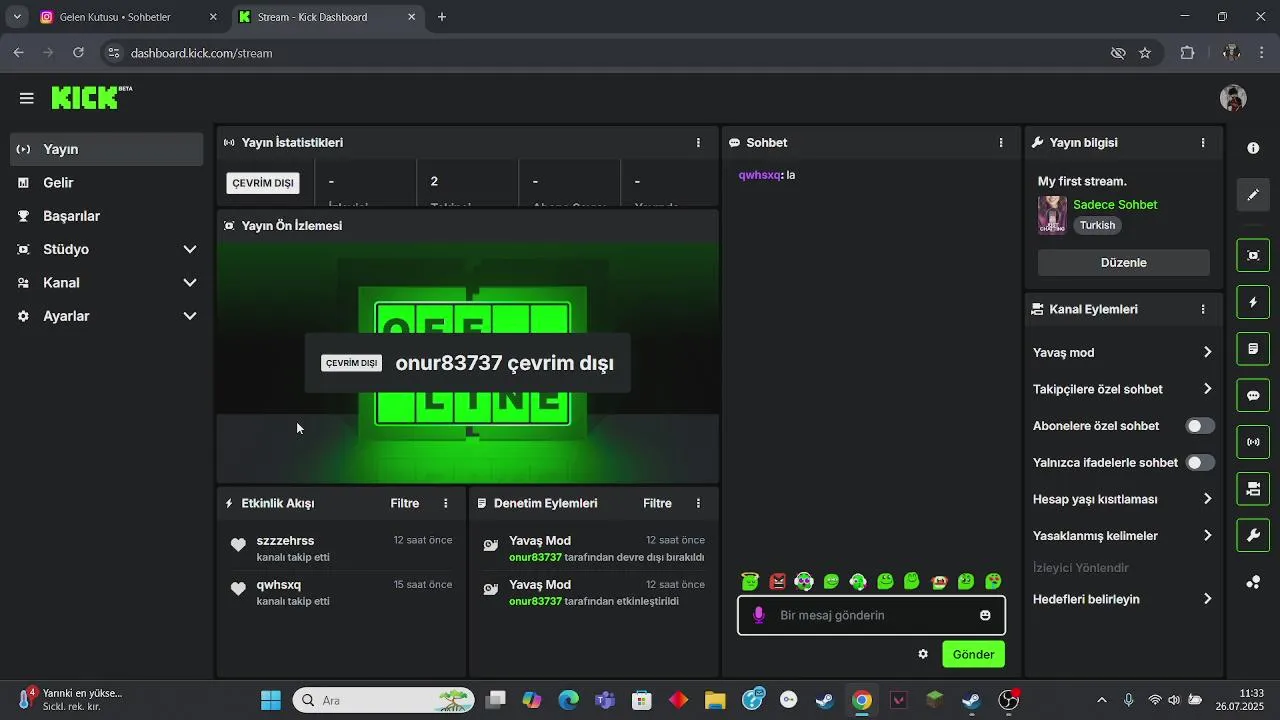Open the profile avatar menu in Kick header
1280x720 pixels.
[1233, 98]
